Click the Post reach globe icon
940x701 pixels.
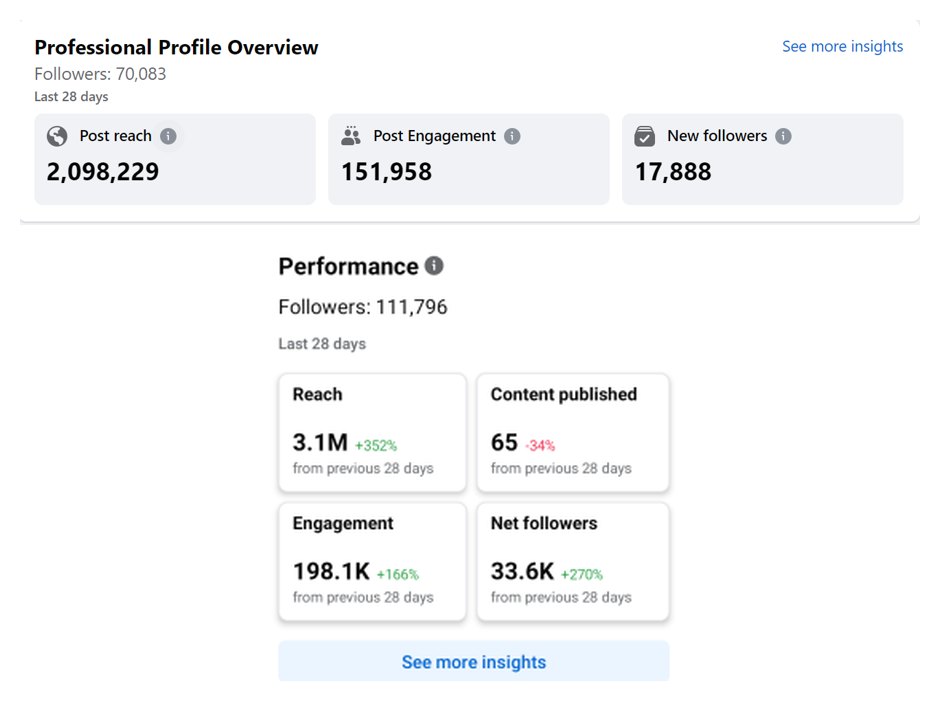click(x=57, y=136)
